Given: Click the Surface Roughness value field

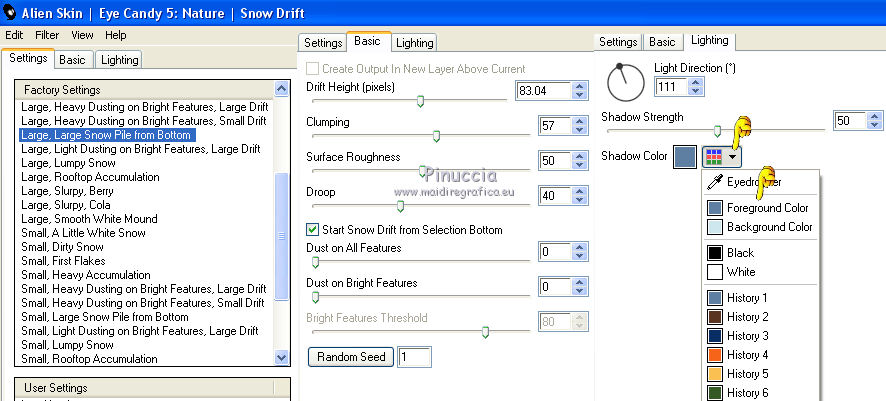Looking at the screenshot, I should tap(554, 160).
